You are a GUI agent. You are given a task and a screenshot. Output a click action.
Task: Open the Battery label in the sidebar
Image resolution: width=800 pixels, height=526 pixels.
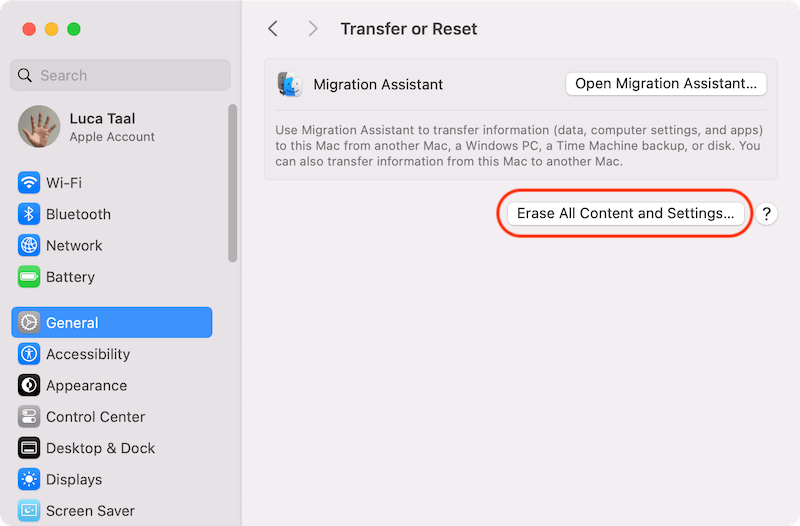[x=70, y=277]
